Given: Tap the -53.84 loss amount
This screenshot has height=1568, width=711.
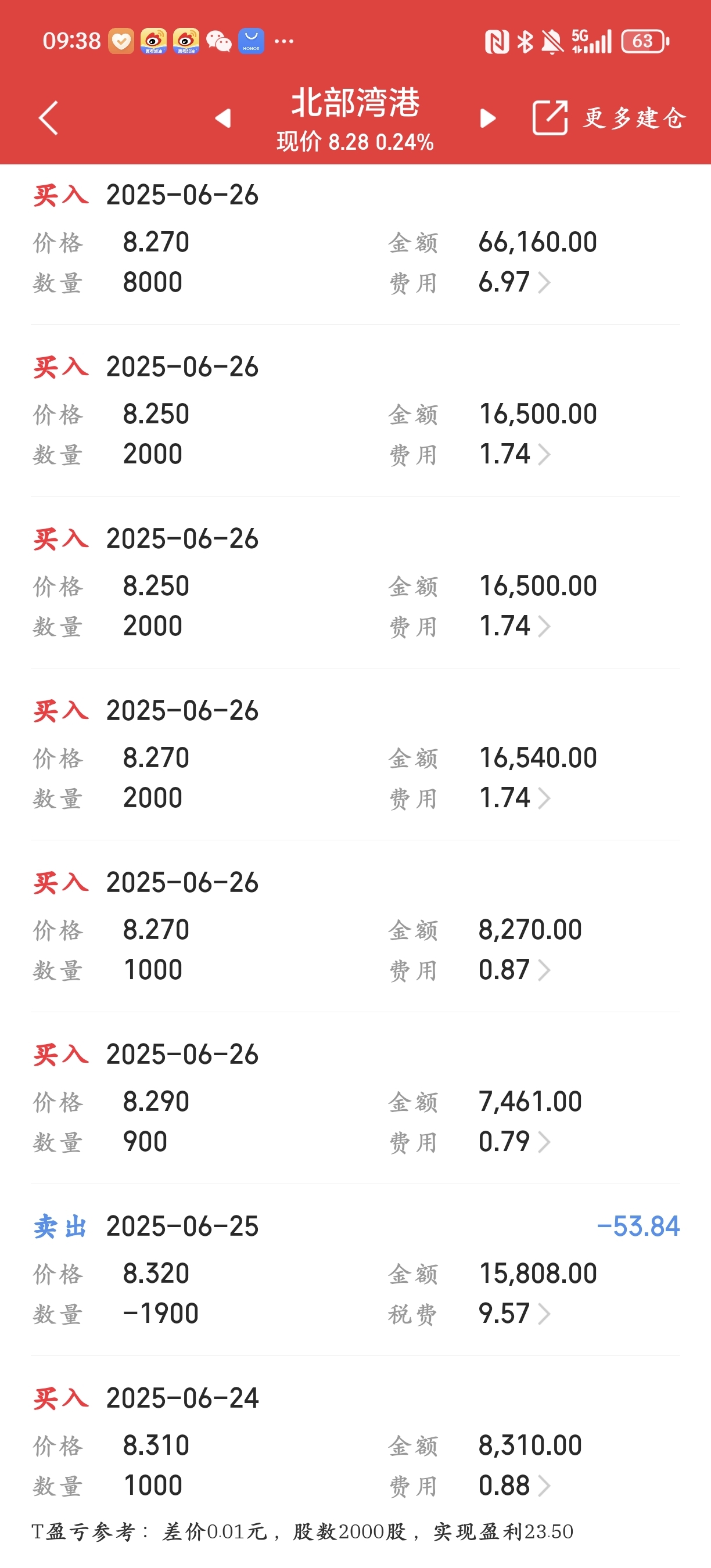Looking at the screenshot, I should 638,1227.
